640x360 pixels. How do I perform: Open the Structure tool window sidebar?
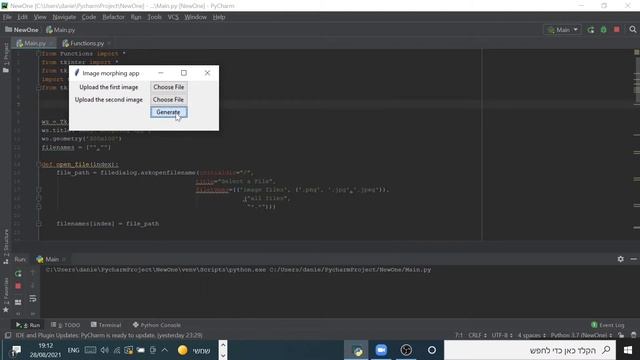pyautogui.click(x=6, y=246)
